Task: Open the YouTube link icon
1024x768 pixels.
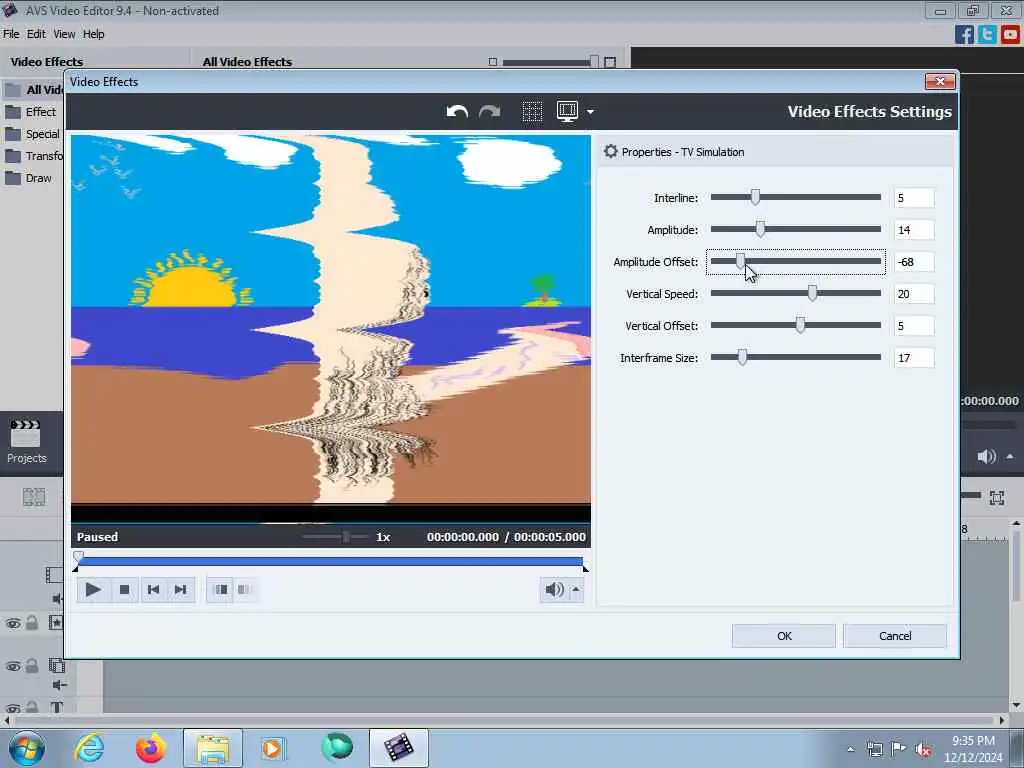Action: point(1010,34)
